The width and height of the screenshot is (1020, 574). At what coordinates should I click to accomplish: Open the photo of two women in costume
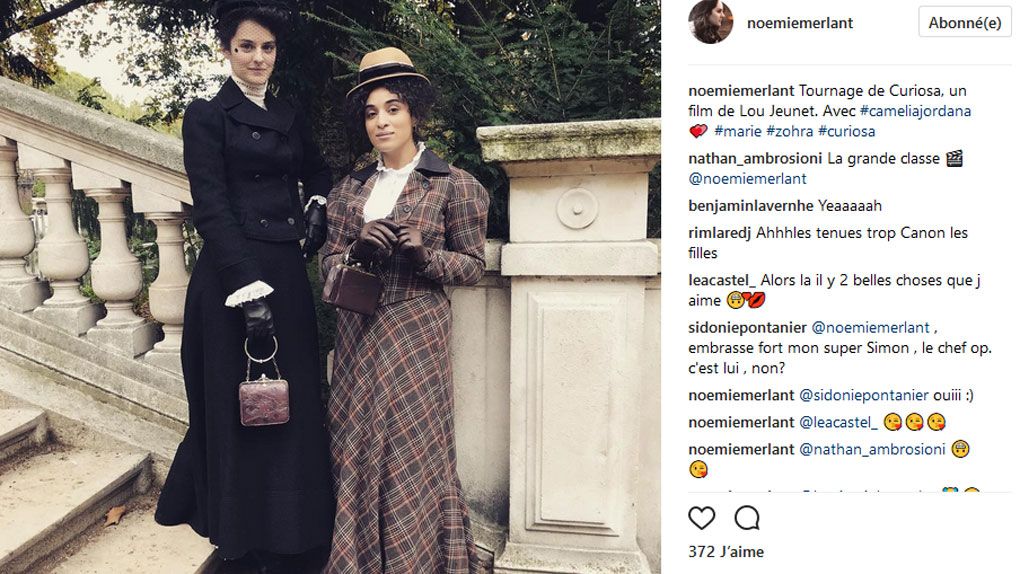330,287
